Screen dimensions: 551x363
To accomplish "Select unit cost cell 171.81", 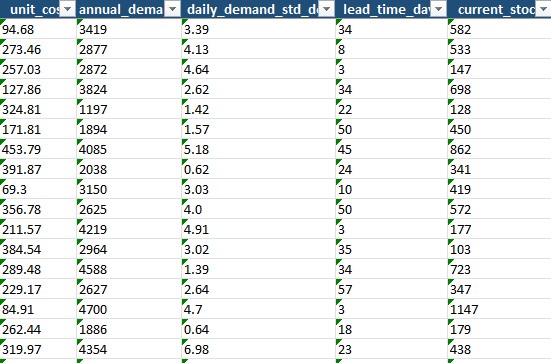I will 38,129.
